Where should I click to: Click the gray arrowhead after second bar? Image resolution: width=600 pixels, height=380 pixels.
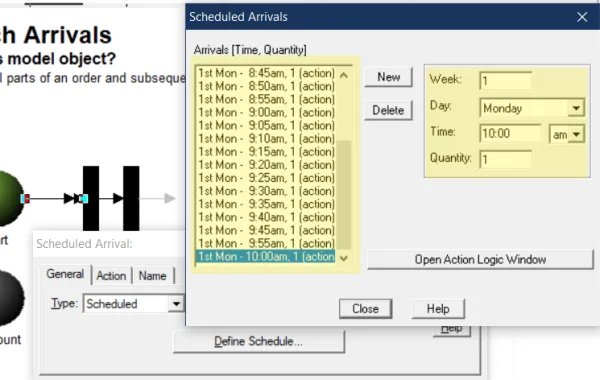click(x=170, y=198)
